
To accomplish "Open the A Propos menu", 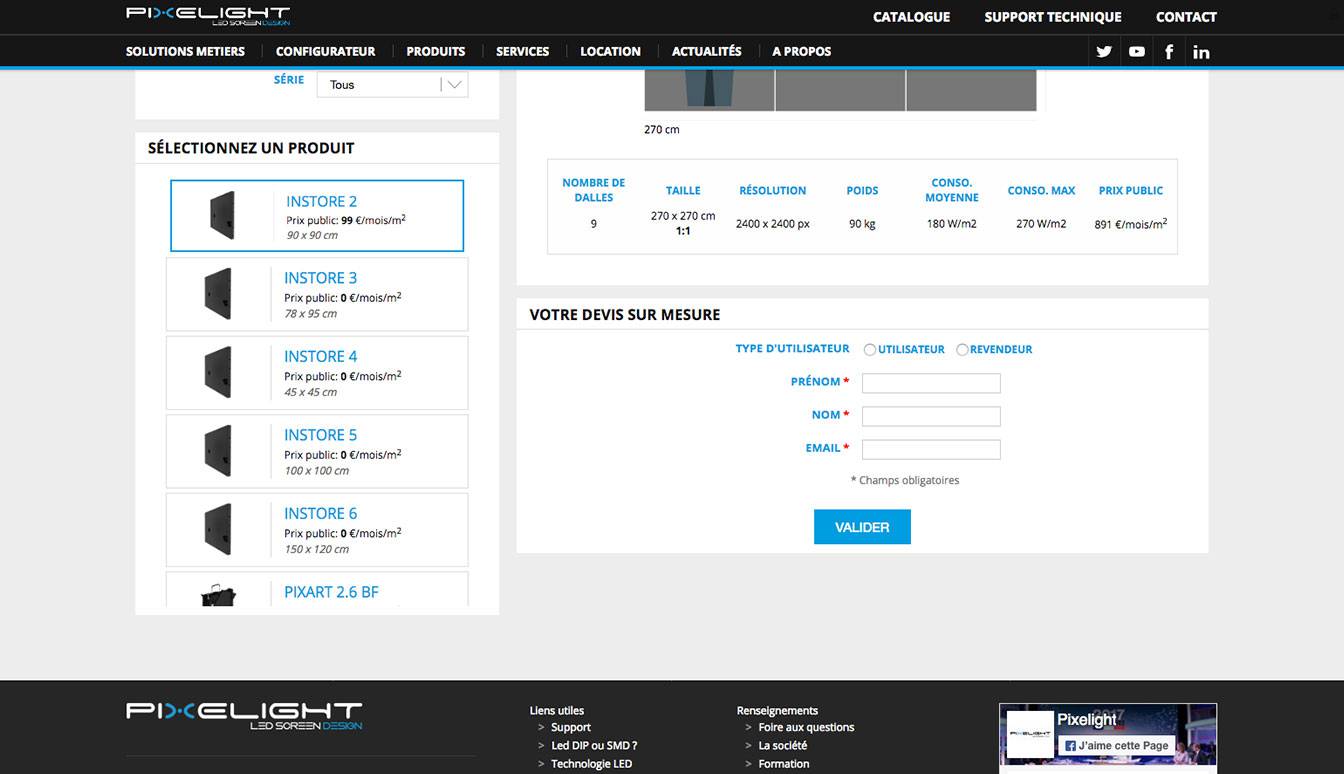I will click(801, 51).
